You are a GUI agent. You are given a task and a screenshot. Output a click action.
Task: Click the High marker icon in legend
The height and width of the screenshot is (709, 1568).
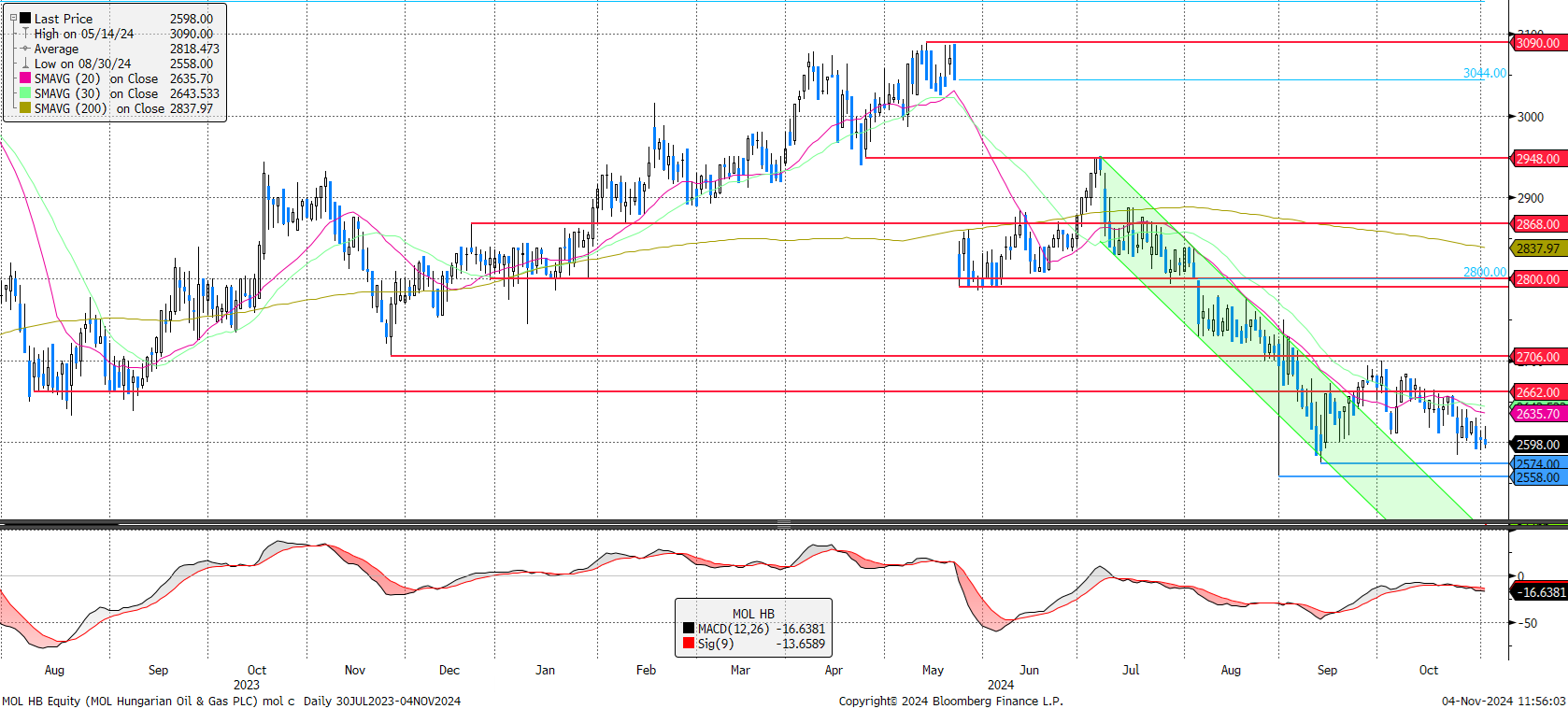(25, 34)
